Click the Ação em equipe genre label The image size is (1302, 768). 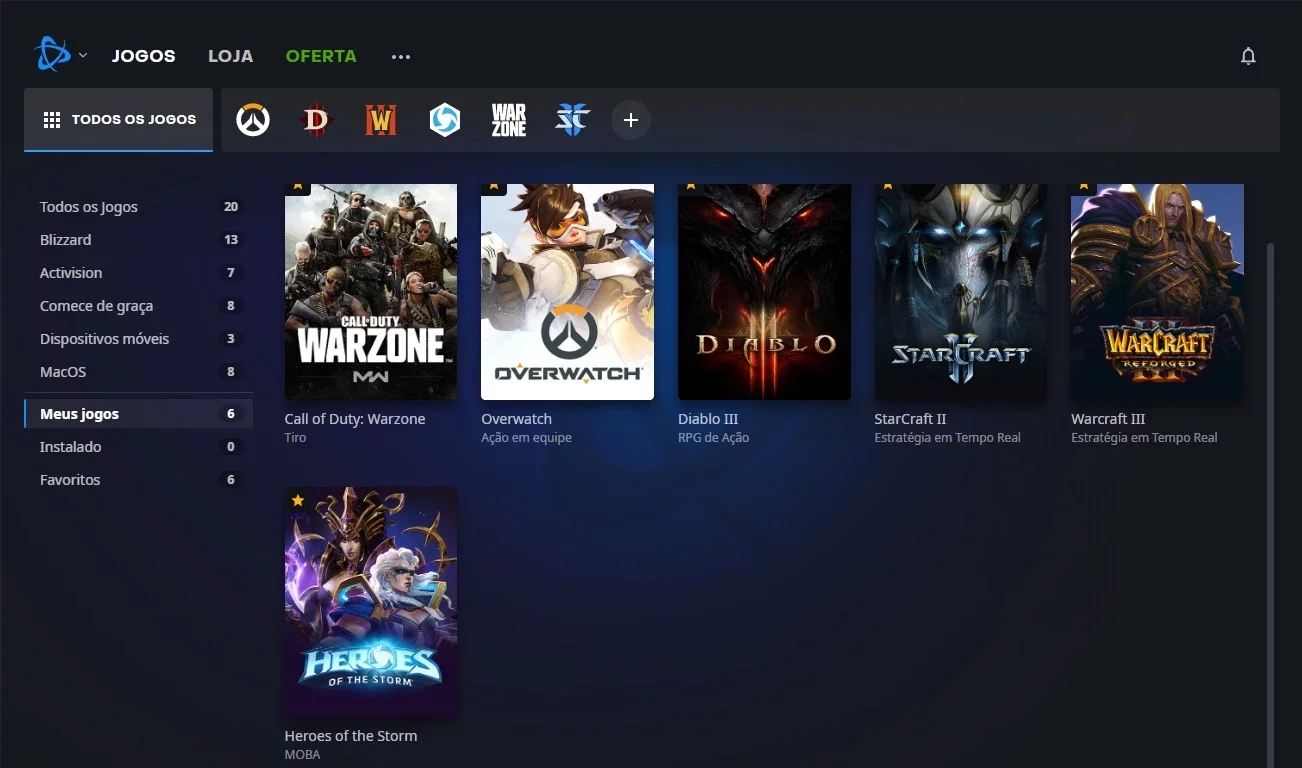(526, 438)
